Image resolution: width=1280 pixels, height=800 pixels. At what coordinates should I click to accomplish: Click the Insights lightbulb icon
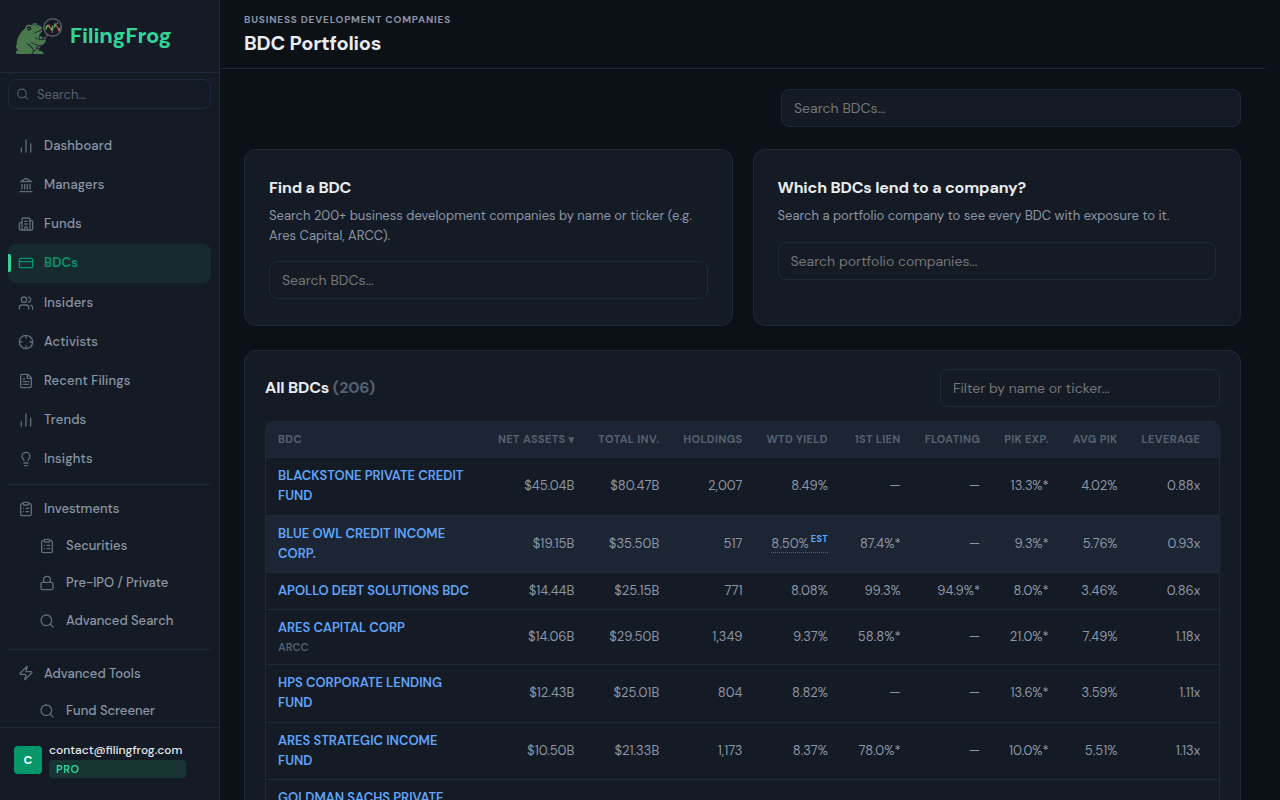coord(26,459)
